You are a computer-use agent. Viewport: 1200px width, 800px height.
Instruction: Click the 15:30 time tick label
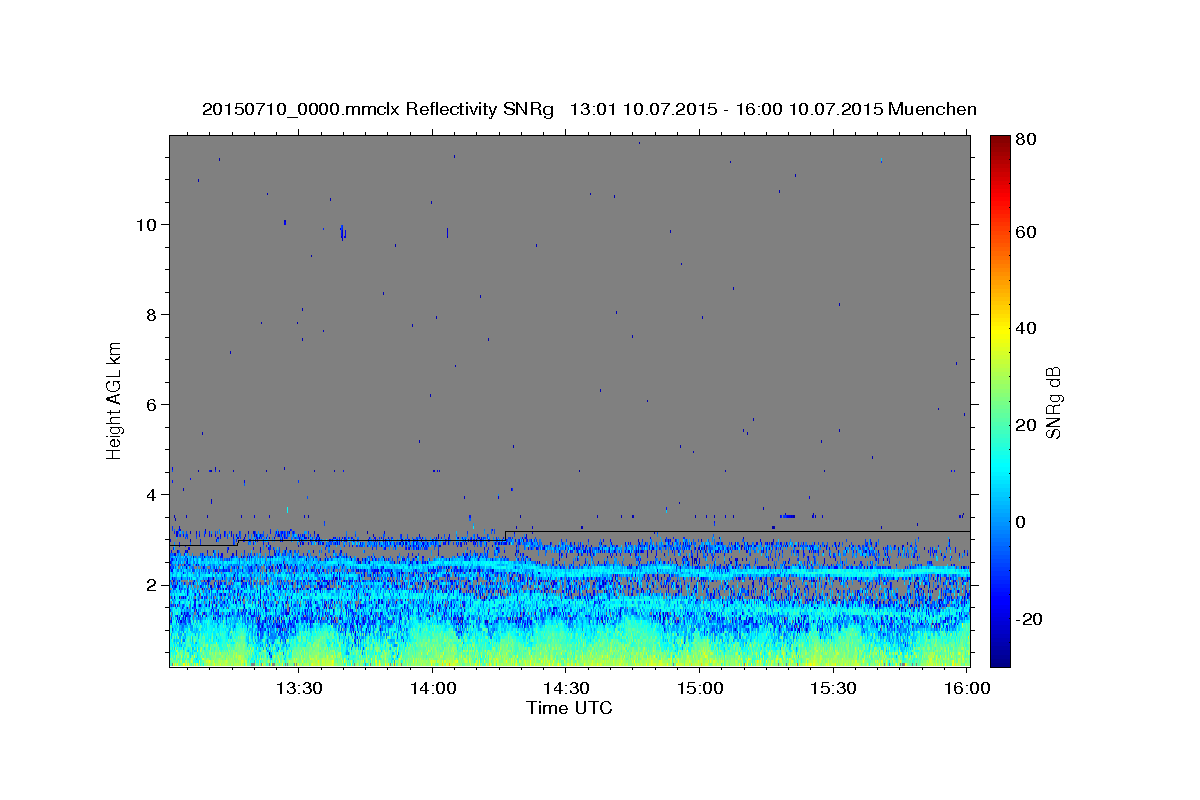[x=833, y=688]
